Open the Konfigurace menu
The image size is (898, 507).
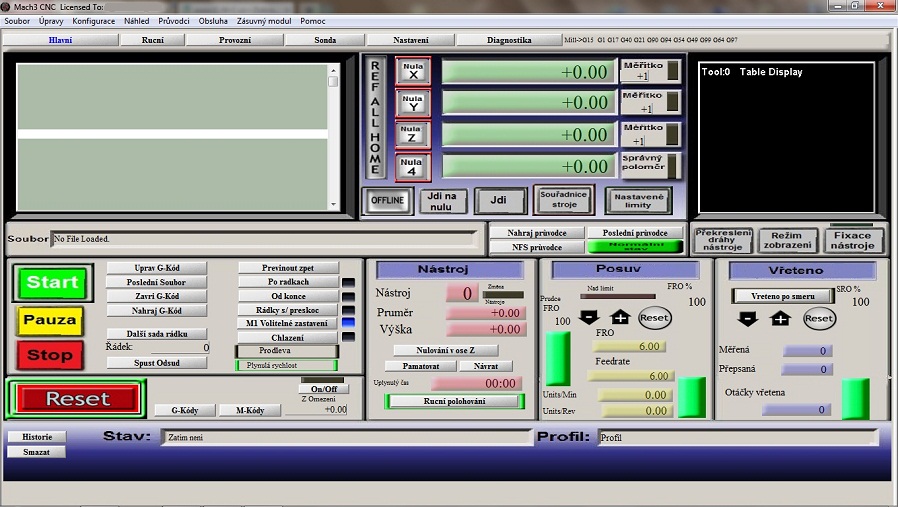coord(93,21)
